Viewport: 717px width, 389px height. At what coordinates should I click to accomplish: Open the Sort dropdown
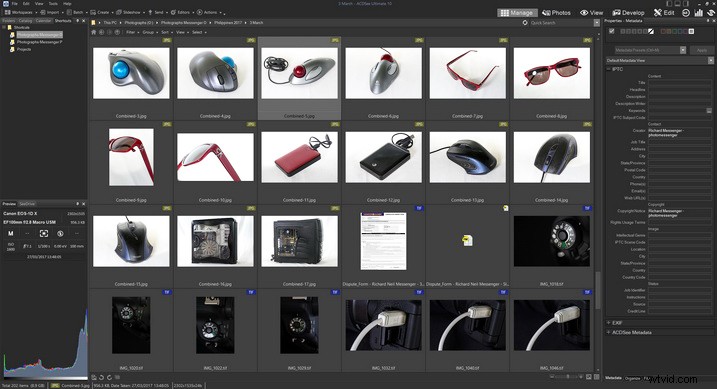[x=166, y=32]
